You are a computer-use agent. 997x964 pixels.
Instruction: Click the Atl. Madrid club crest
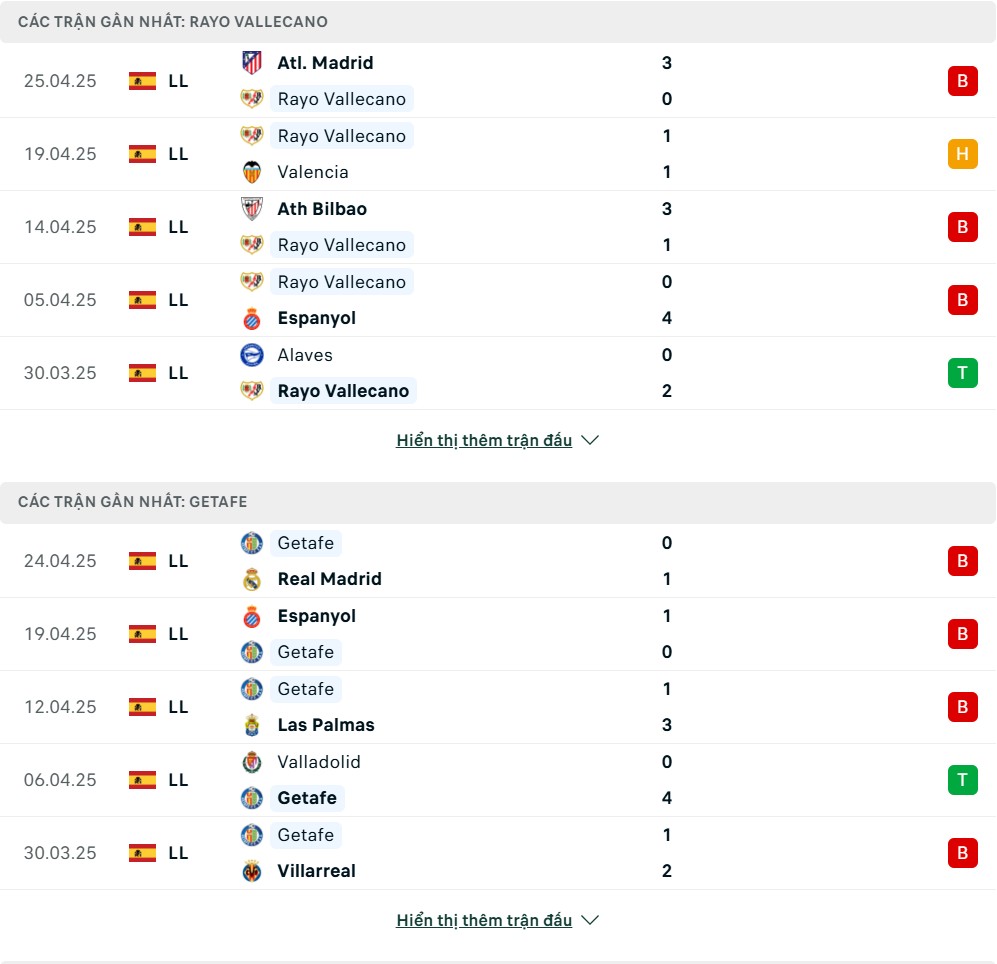pyautogui.click(x=252, y=63)
